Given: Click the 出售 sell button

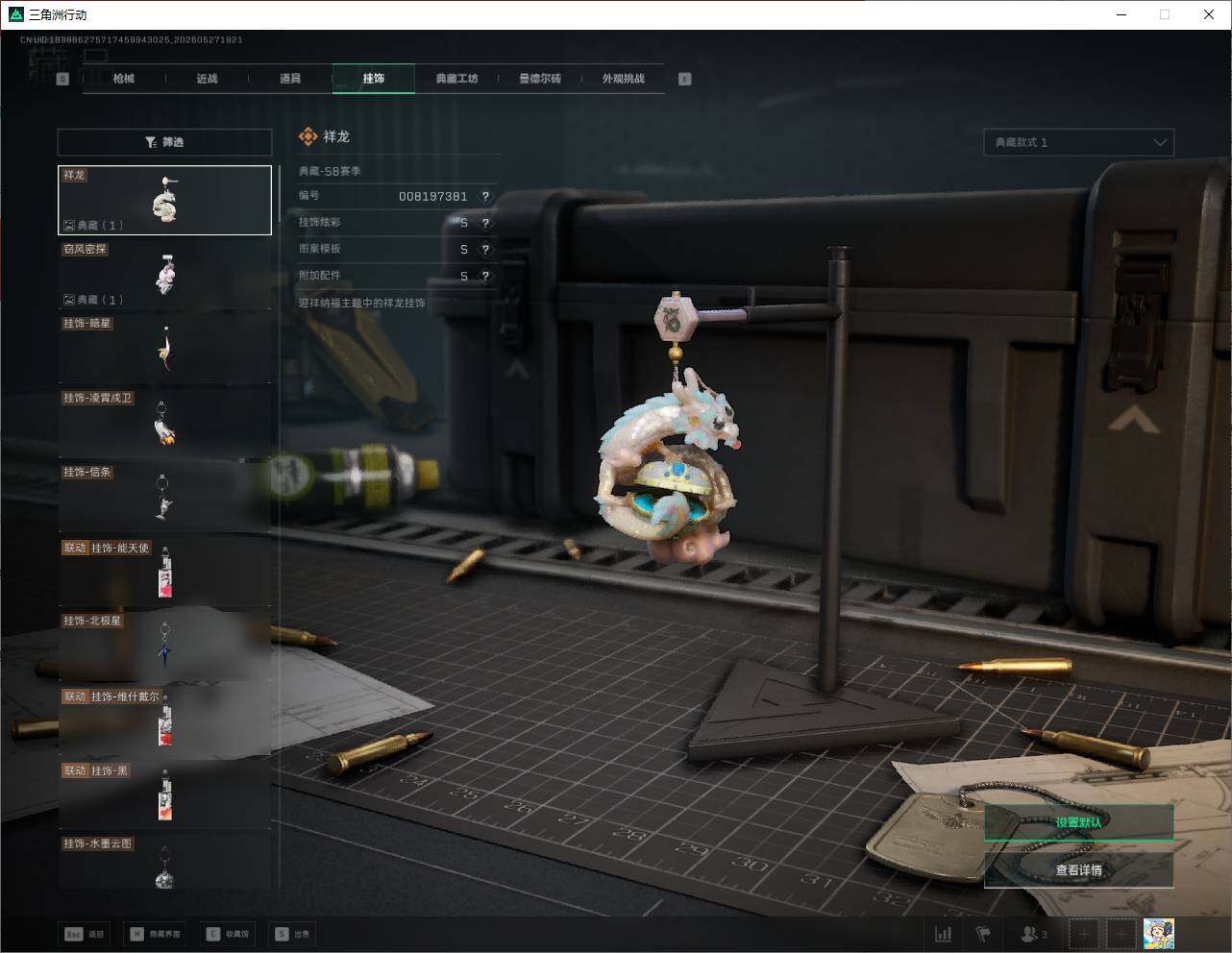Looking at the screenshot, I should pyautogui.click(x=293, y=934).
